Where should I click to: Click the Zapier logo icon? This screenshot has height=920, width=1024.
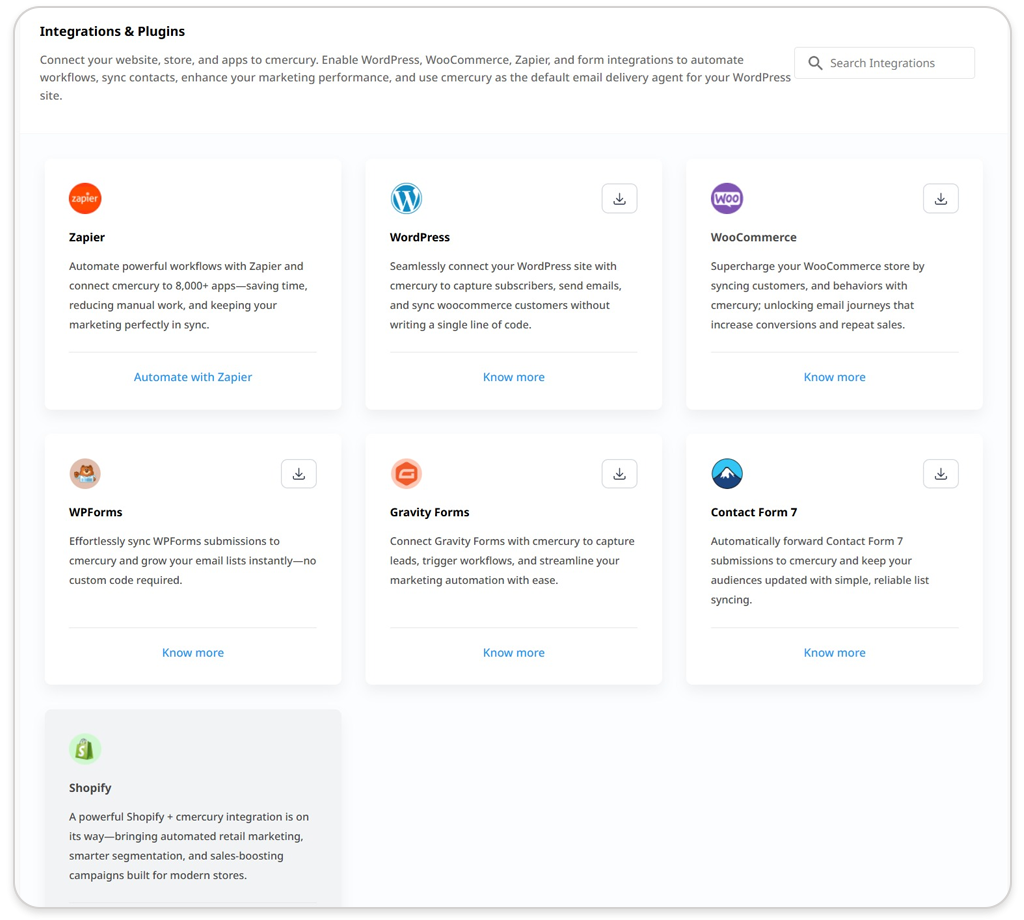tap(85, 198)
